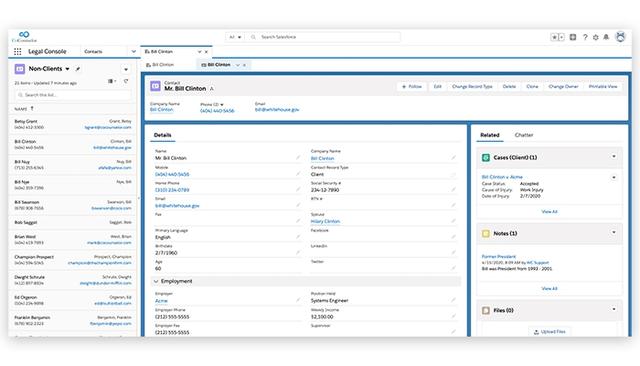The image size is (640, 366).
Task: Edit the Birthdate field via pencil icon
Action: point(298,253)
